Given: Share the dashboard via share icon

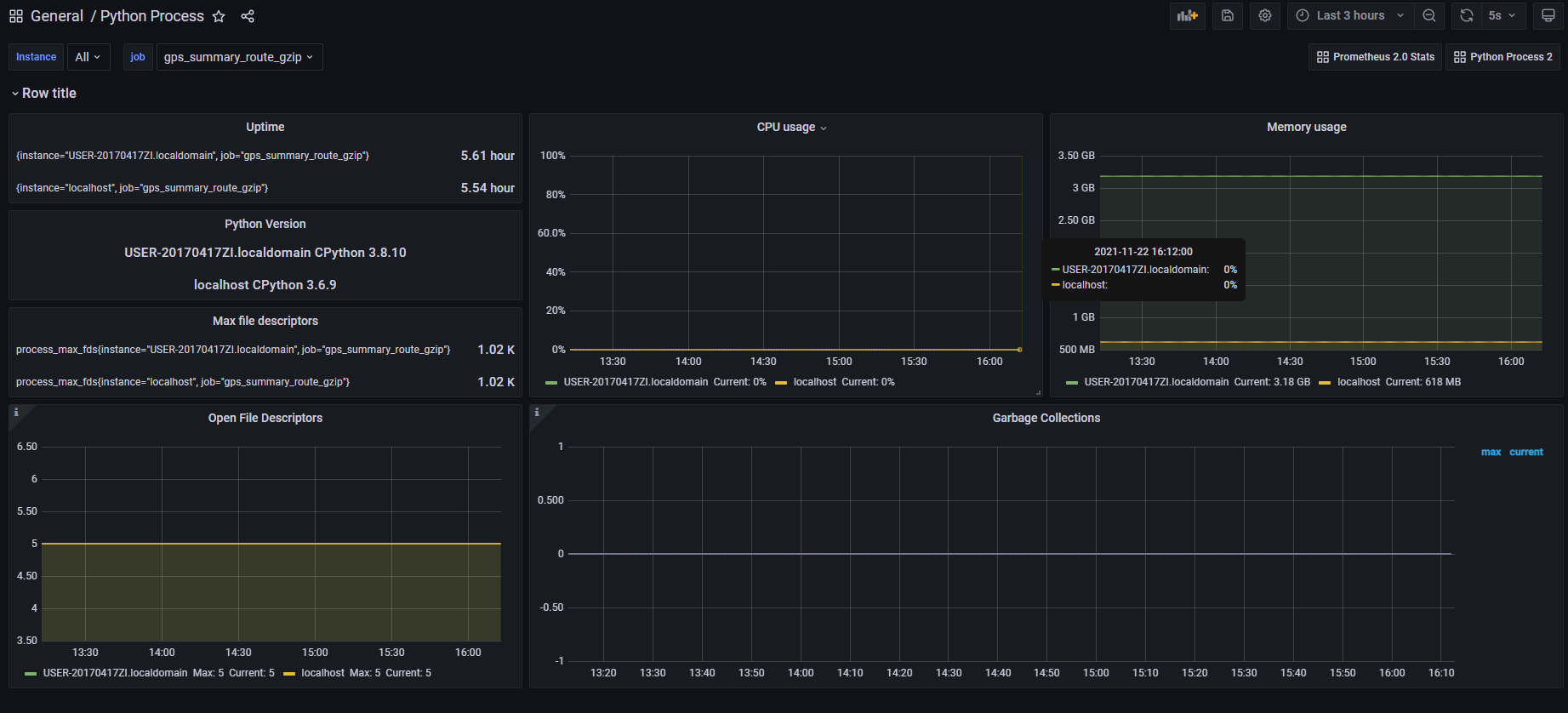Looking at the screenshot, I should [x=248, y=16].
